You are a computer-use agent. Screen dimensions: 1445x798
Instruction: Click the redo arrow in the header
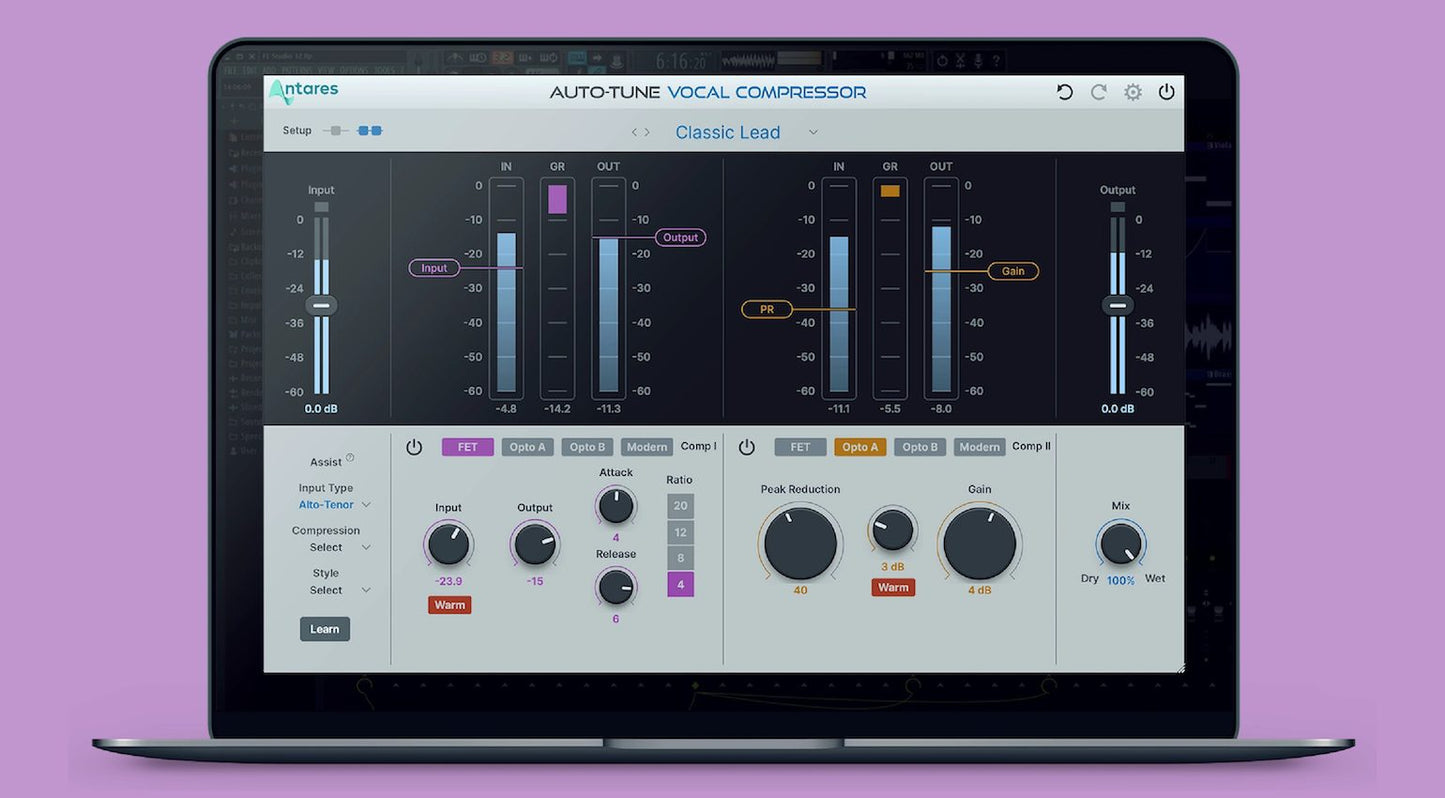[x=1098, y=91]
